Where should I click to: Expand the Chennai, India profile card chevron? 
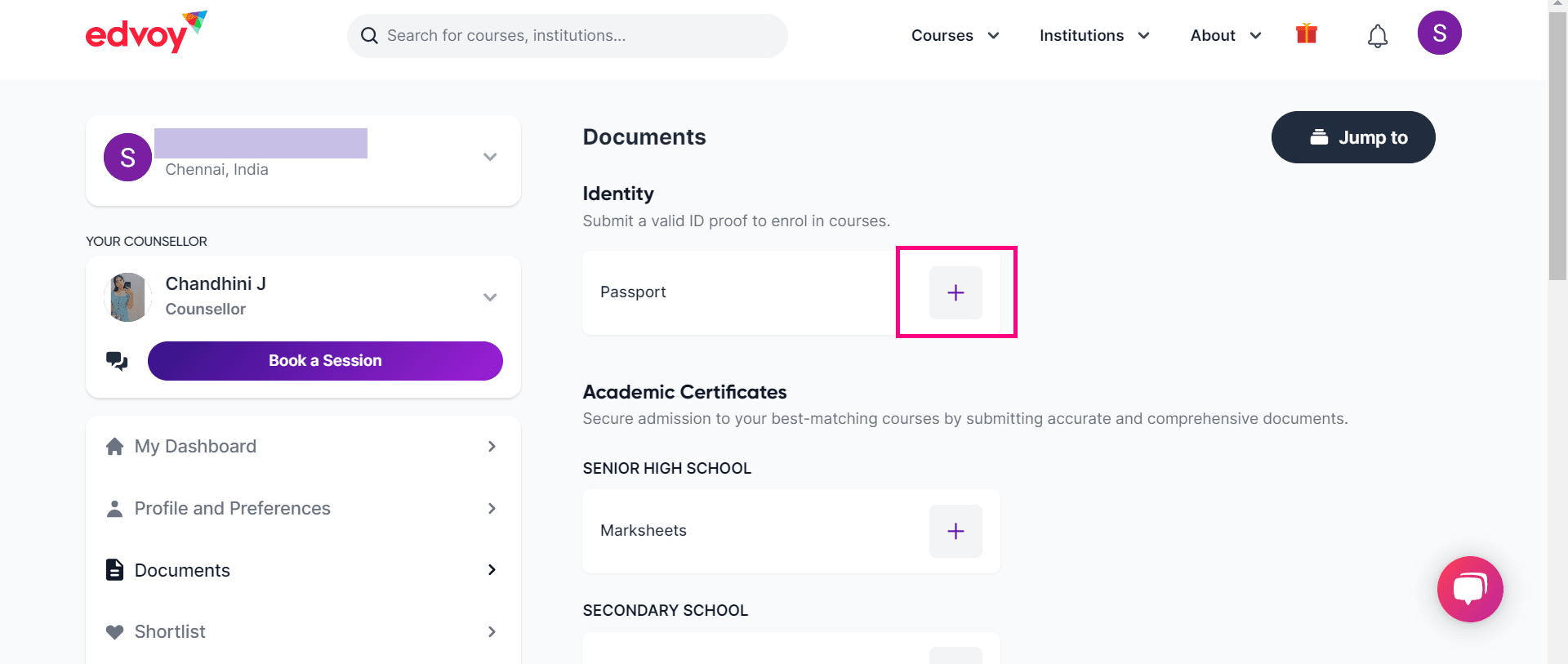490,157
